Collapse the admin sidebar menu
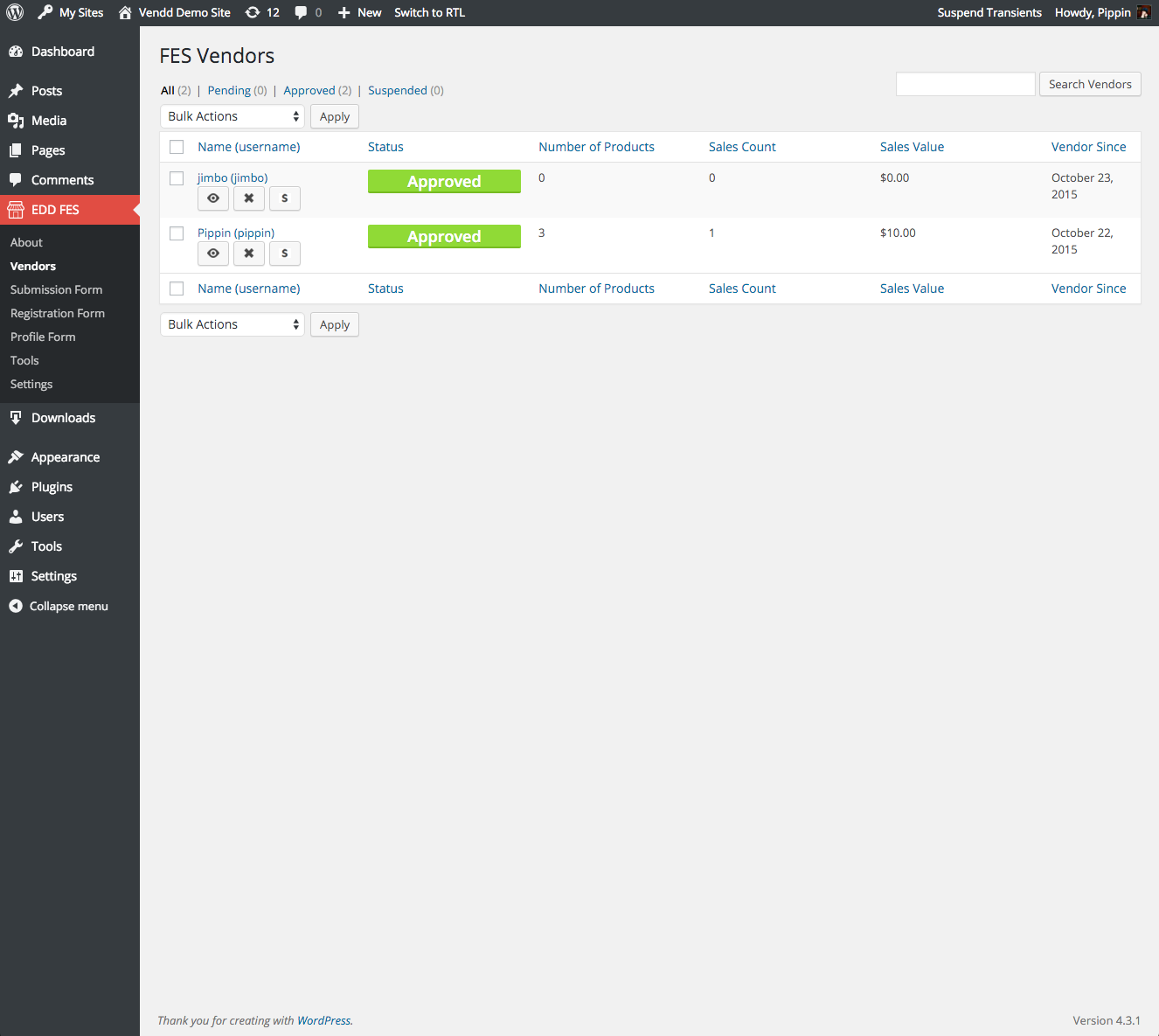This screenshot has width=1159, height=1036. click(x=59, y=606)
